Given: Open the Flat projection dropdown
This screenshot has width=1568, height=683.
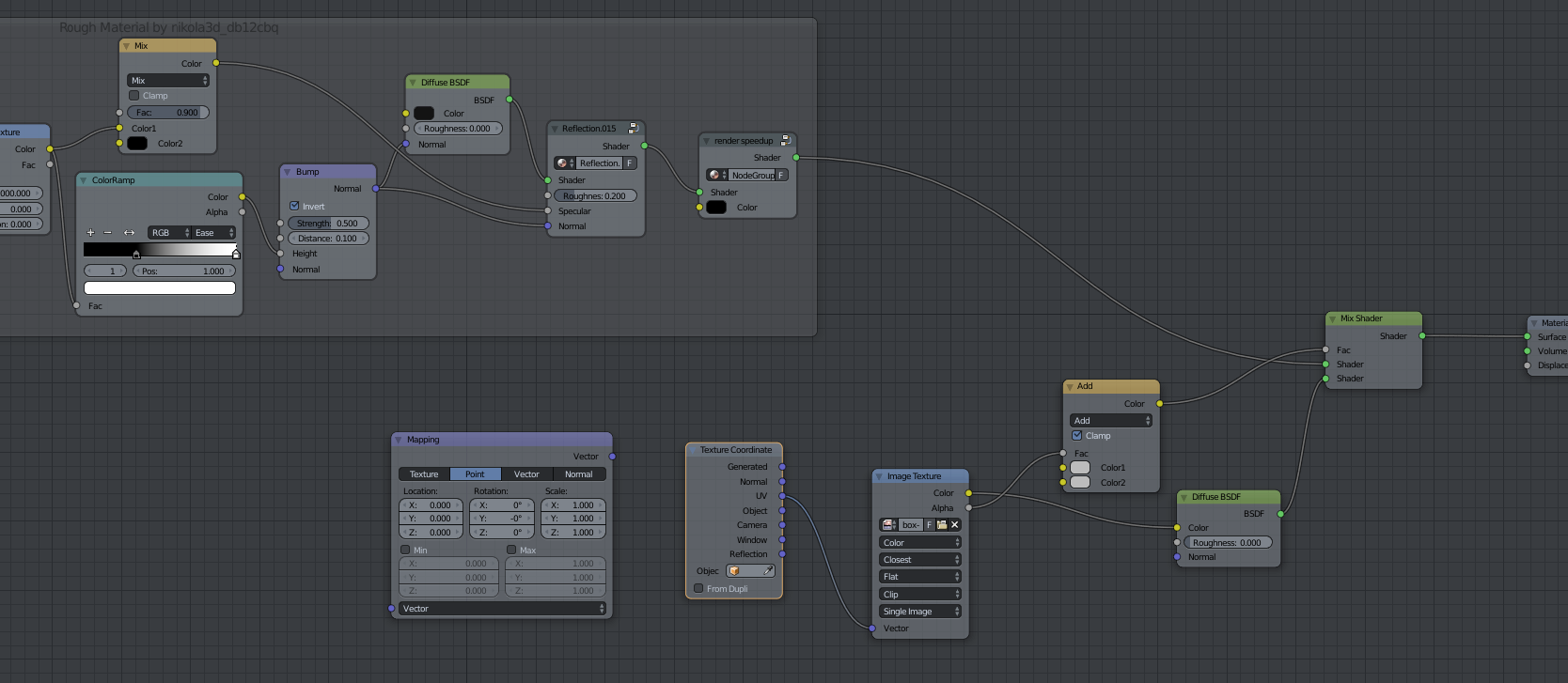Looking at the screenshot, I should pos(920,577).
